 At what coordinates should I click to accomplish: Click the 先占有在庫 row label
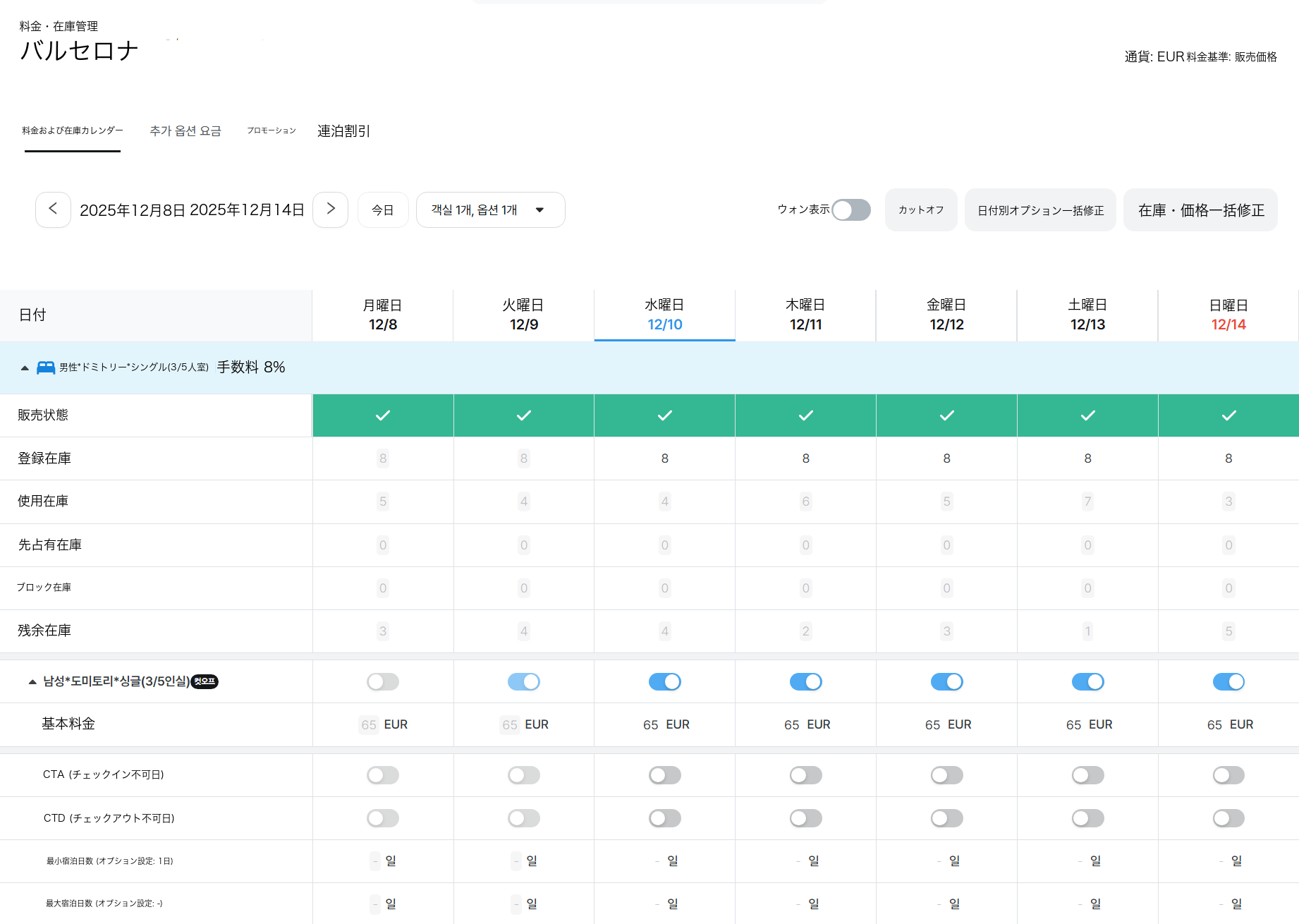coord(50,545)
